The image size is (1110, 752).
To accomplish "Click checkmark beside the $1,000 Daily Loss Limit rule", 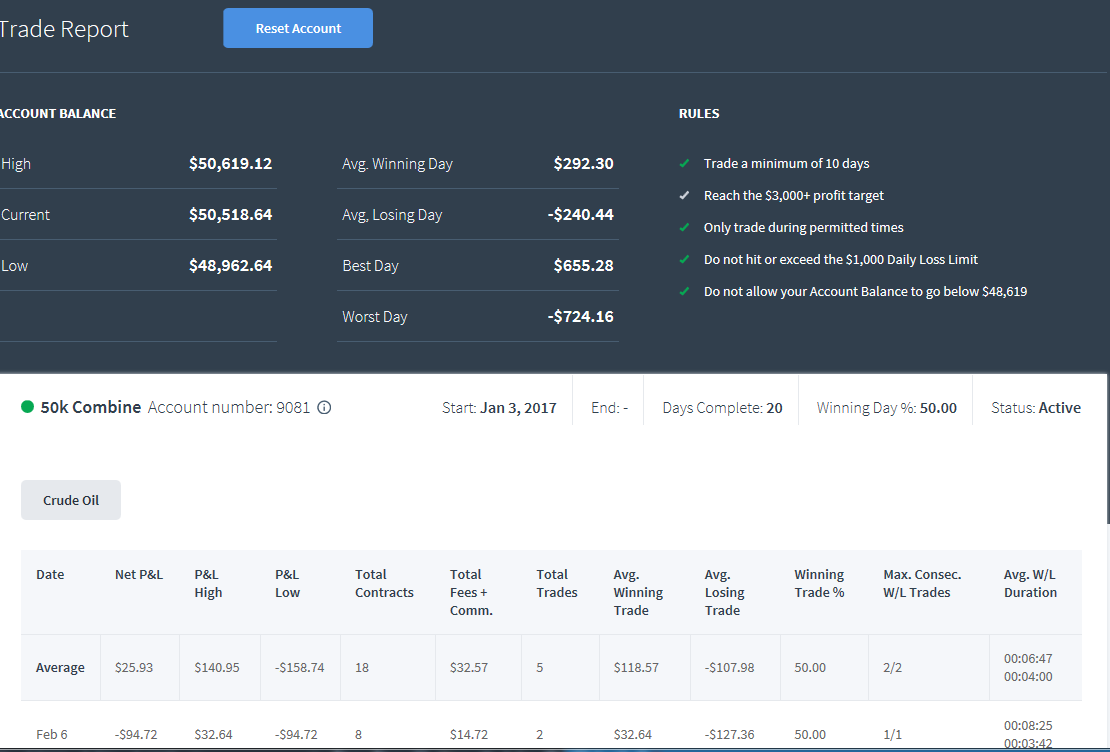I will pos(684,259).
